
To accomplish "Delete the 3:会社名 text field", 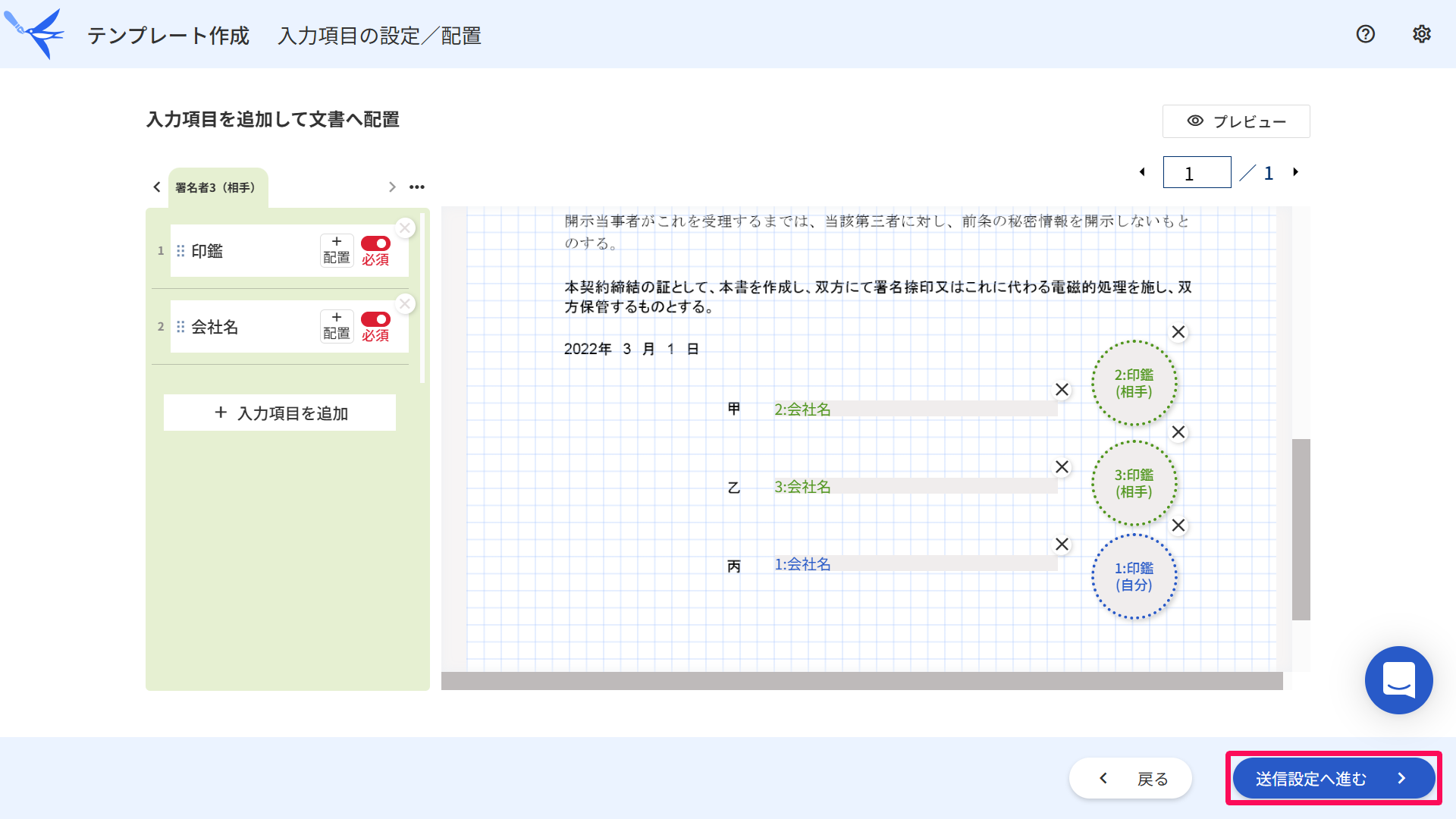I will tap(1062, 467).
